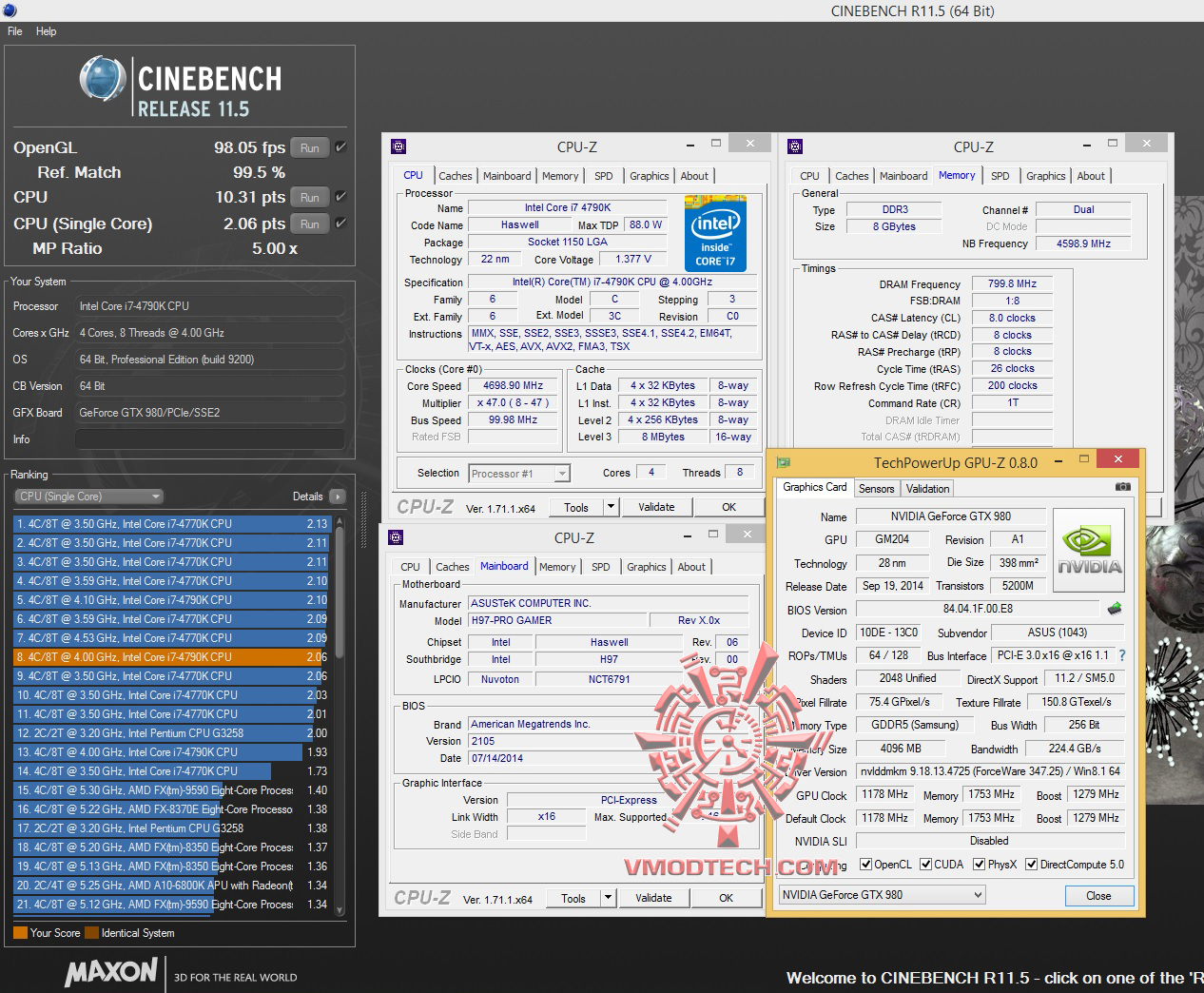Select ranking entry 20 AMD A10-6800K APU
Screen dimensions: 1204x993
click(x=171, y=886)
